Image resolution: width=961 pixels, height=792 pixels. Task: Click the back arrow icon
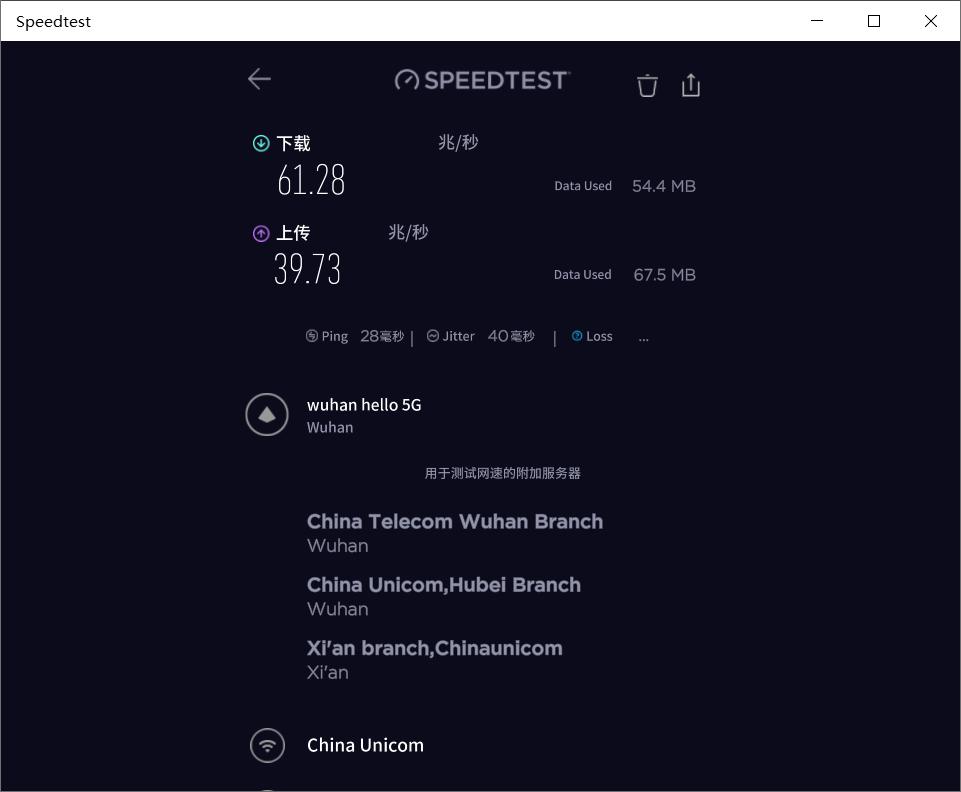click(259, 79)
